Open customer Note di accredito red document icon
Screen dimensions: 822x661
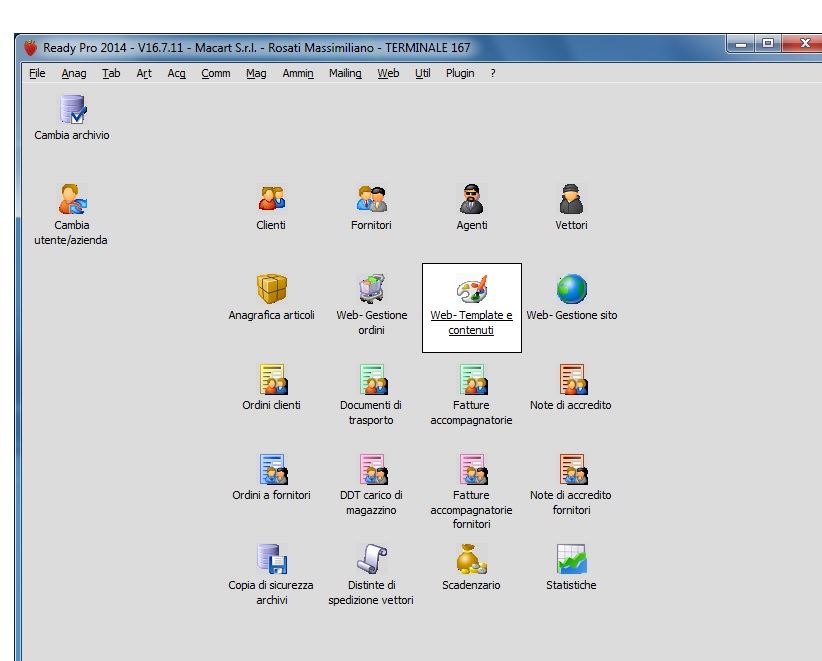tap(573, 379)
